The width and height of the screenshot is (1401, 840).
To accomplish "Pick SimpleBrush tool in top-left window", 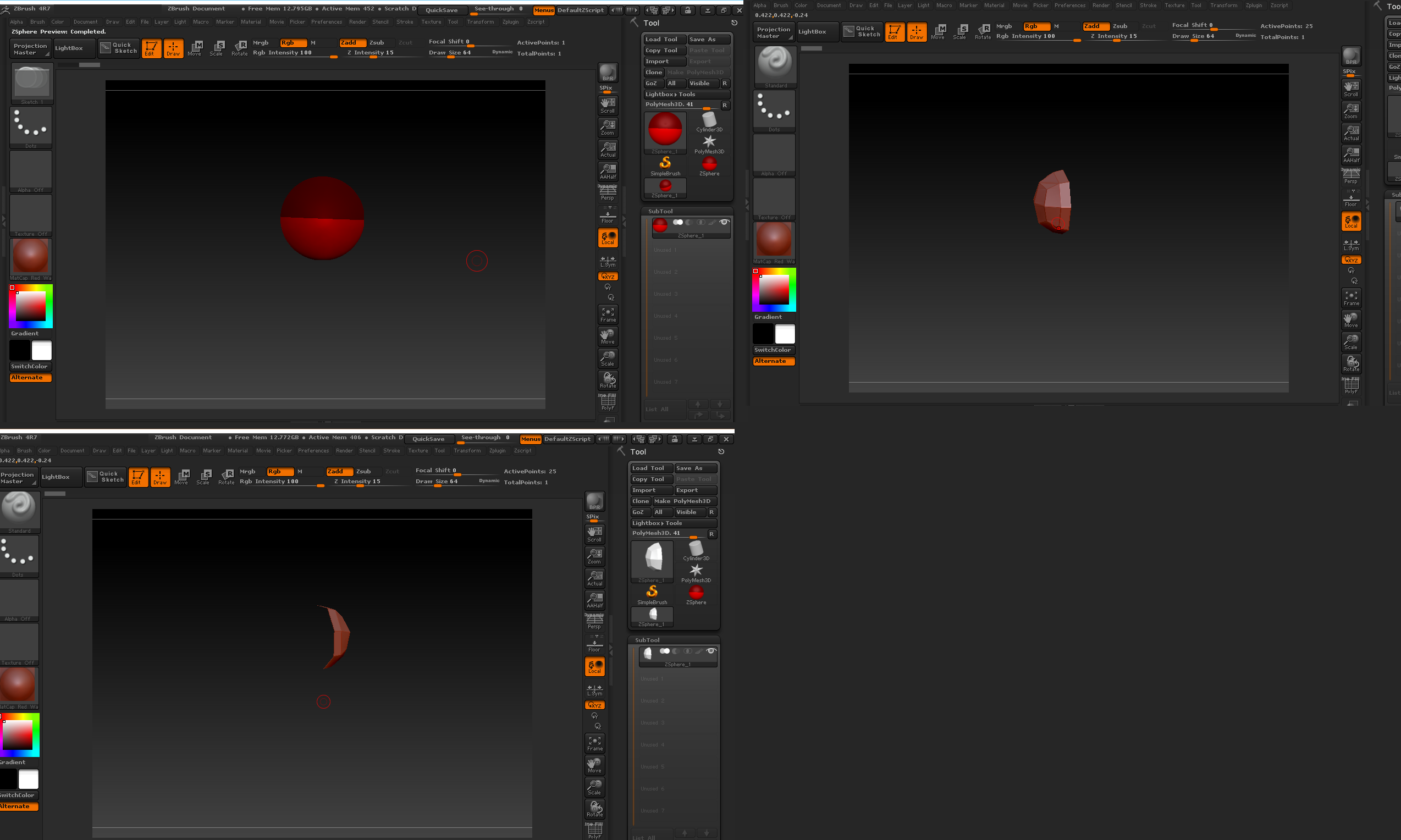I will 665,167.
